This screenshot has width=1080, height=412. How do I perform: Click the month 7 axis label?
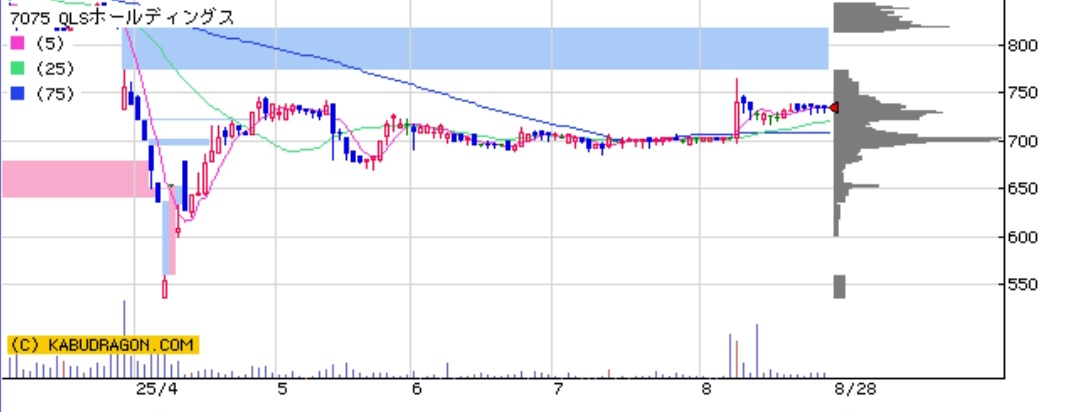(558, 389)
